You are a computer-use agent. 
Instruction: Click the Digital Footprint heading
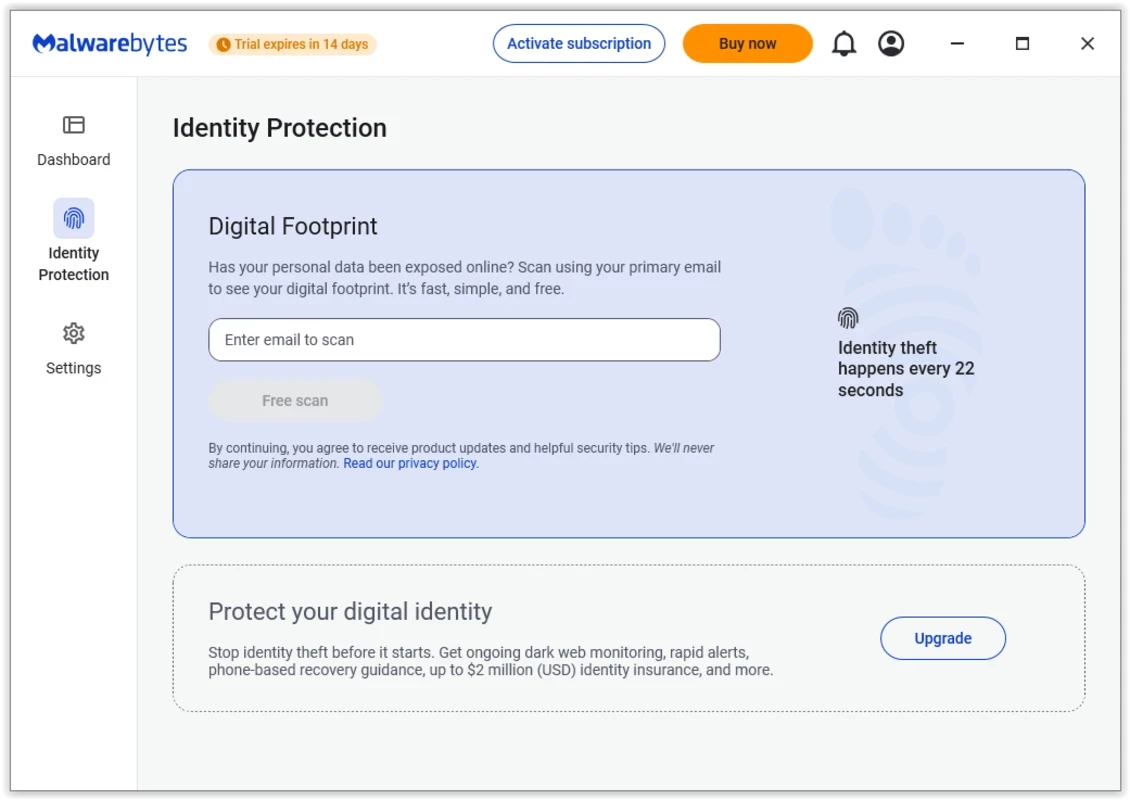(x=293, y=226)
